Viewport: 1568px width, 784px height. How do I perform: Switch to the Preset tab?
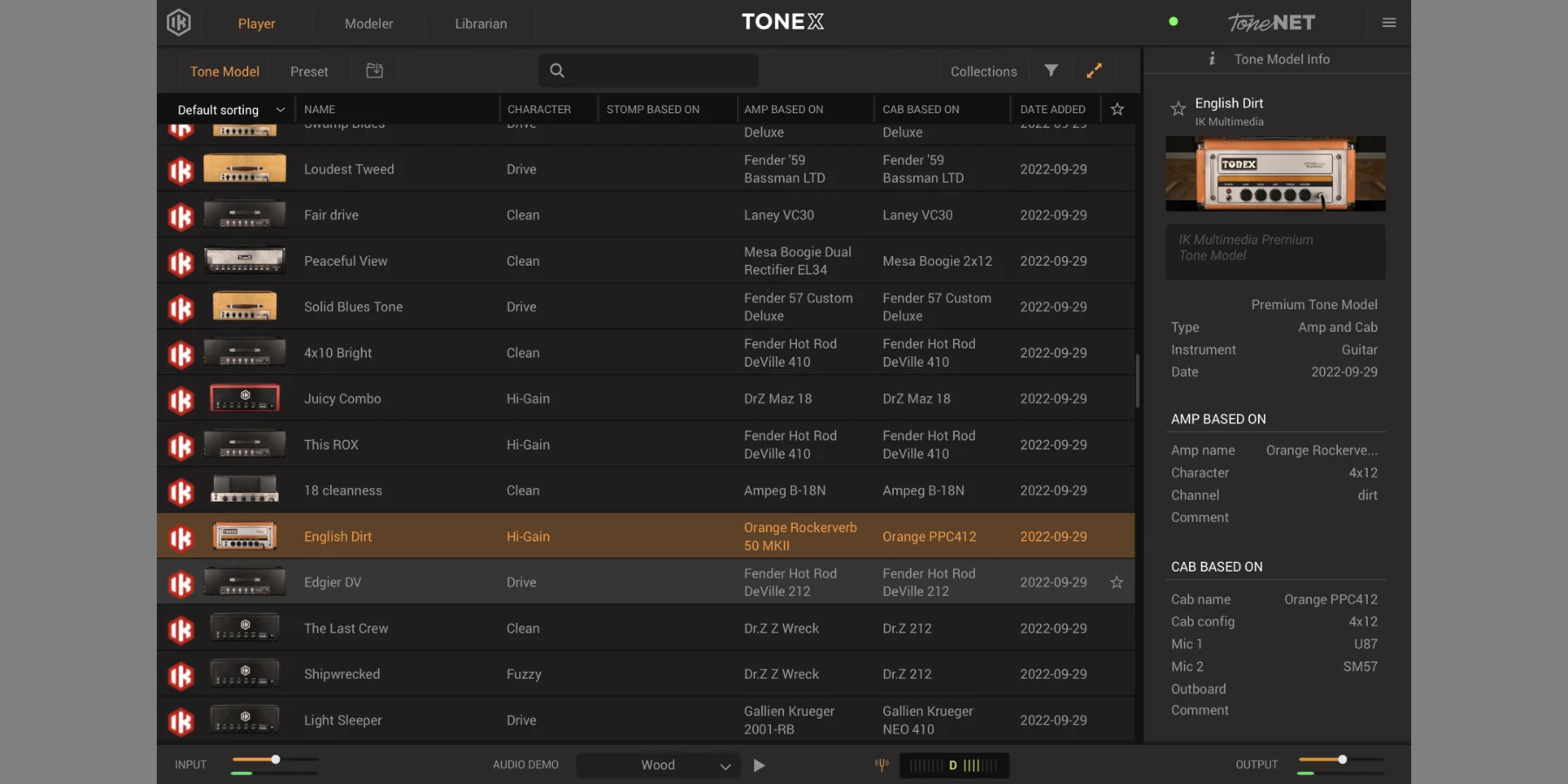pyautogui.click(x=309, y=71)
